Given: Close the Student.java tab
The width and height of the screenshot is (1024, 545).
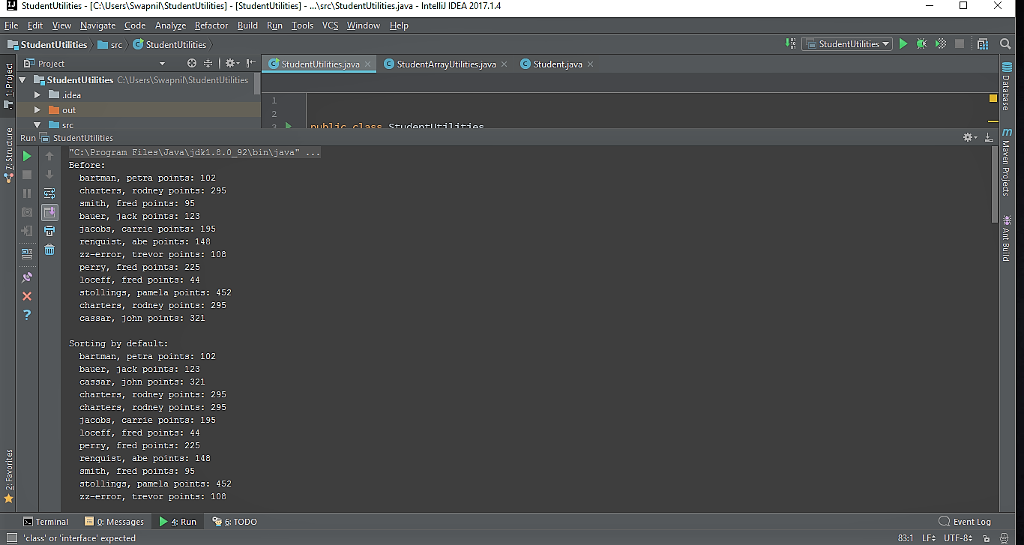Looking at the screenshot, I should coord(590,64).
